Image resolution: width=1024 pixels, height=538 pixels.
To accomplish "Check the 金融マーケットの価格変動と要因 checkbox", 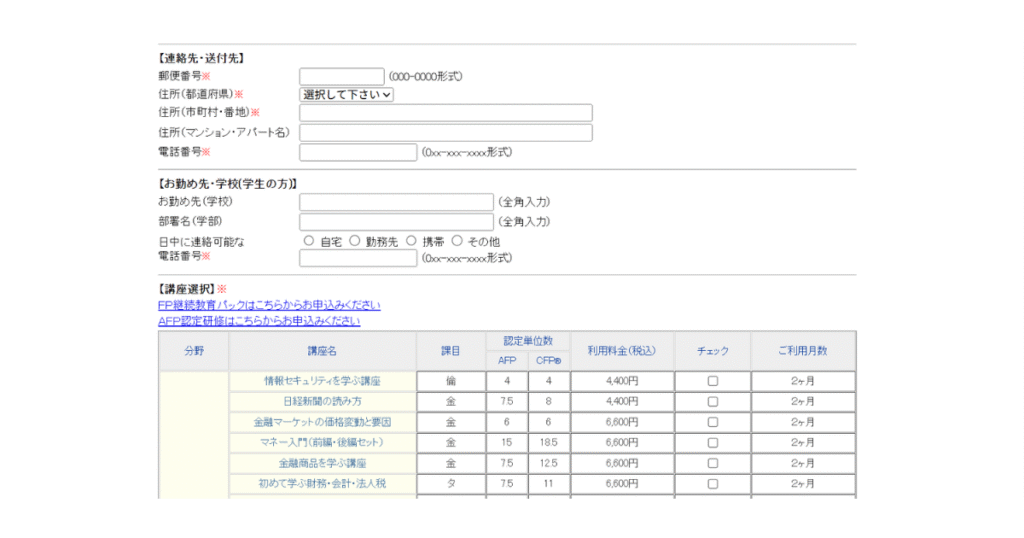I will coord(713,422).
